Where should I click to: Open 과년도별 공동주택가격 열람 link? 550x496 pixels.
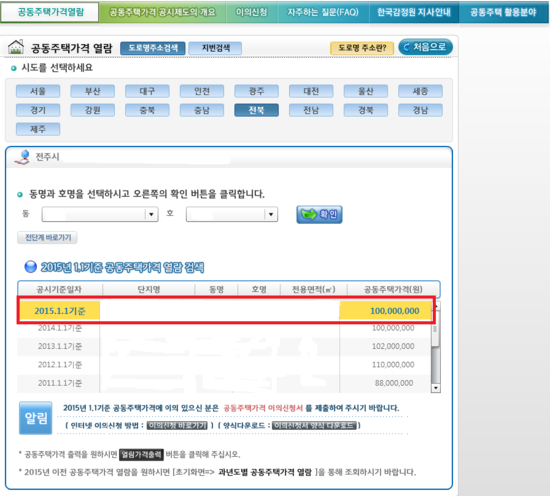tap(264, 472)
